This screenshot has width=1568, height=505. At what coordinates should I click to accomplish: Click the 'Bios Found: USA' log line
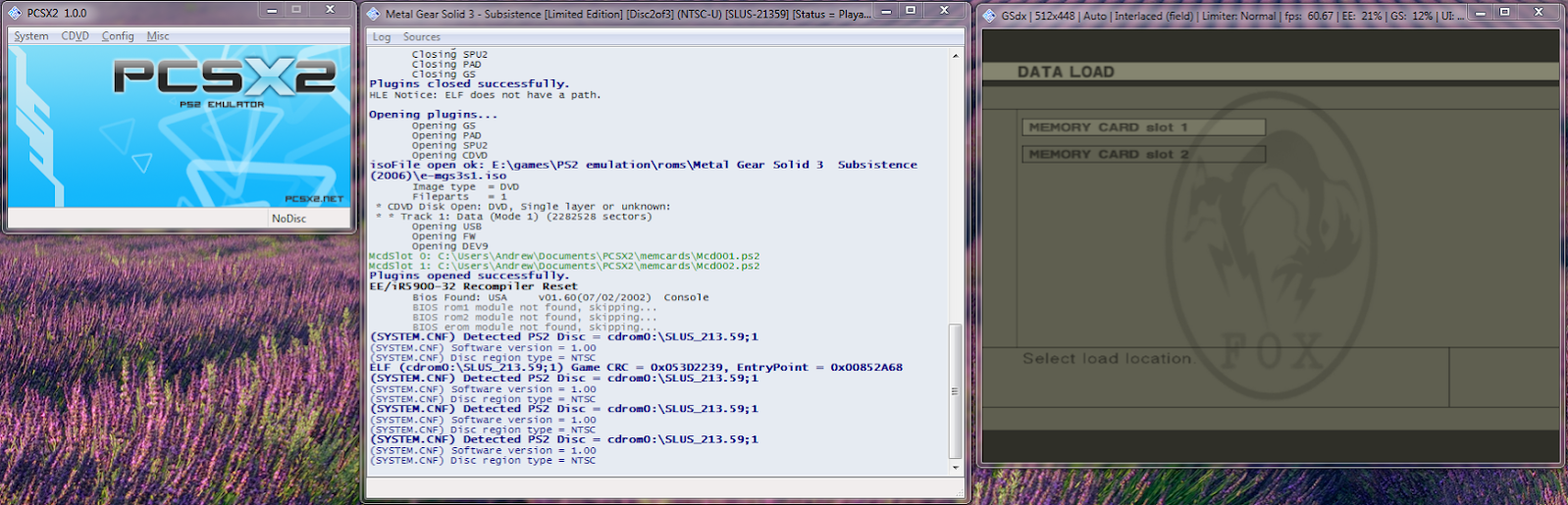560,297
